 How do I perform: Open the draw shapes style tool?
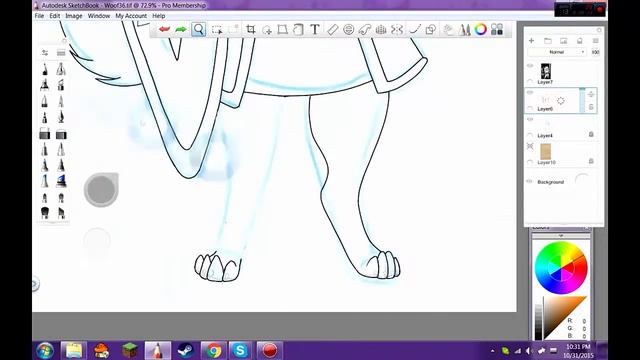click(431, 29)
